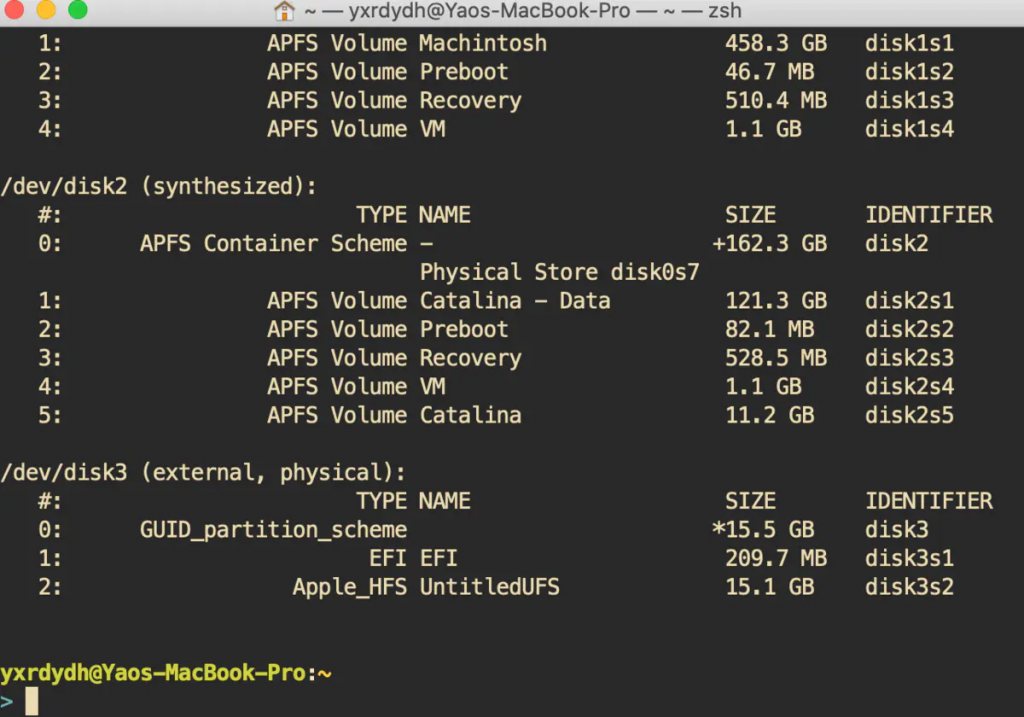This screenshot has height=717, width=1024.
Task: Maximize terminal using the green button
Action: click(78, 9)
